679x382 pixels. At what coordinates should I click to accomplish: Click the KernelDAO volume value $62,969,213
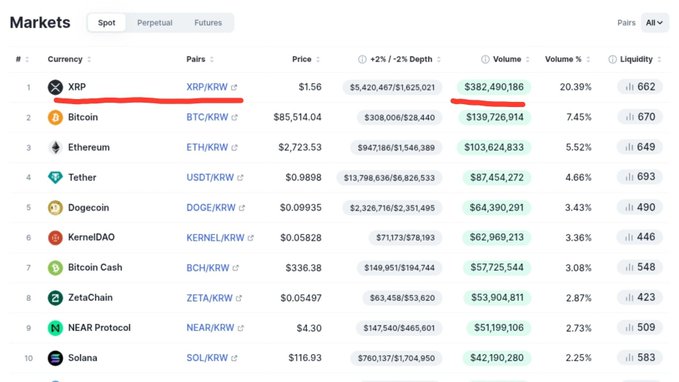pos(497,237)
